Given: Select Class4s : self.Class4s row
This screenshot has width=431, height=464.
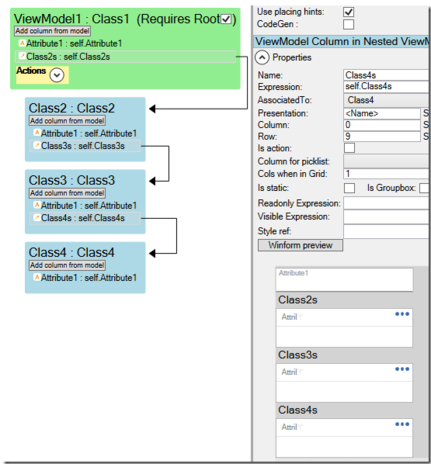Looking at the screenshot, I should point(85,218).
